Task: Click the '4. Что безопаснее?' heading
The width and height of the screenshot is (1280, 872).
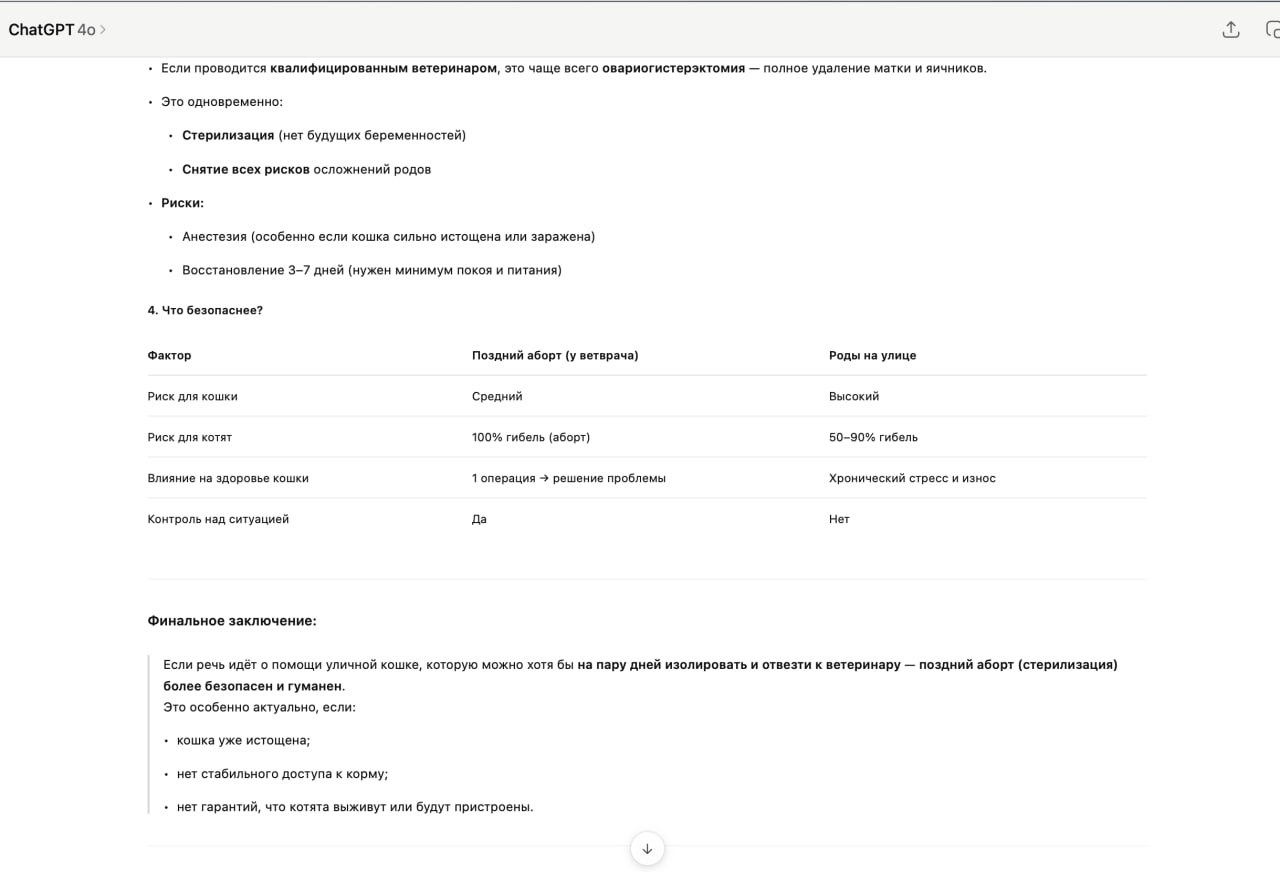Action: tap(205, 310)
